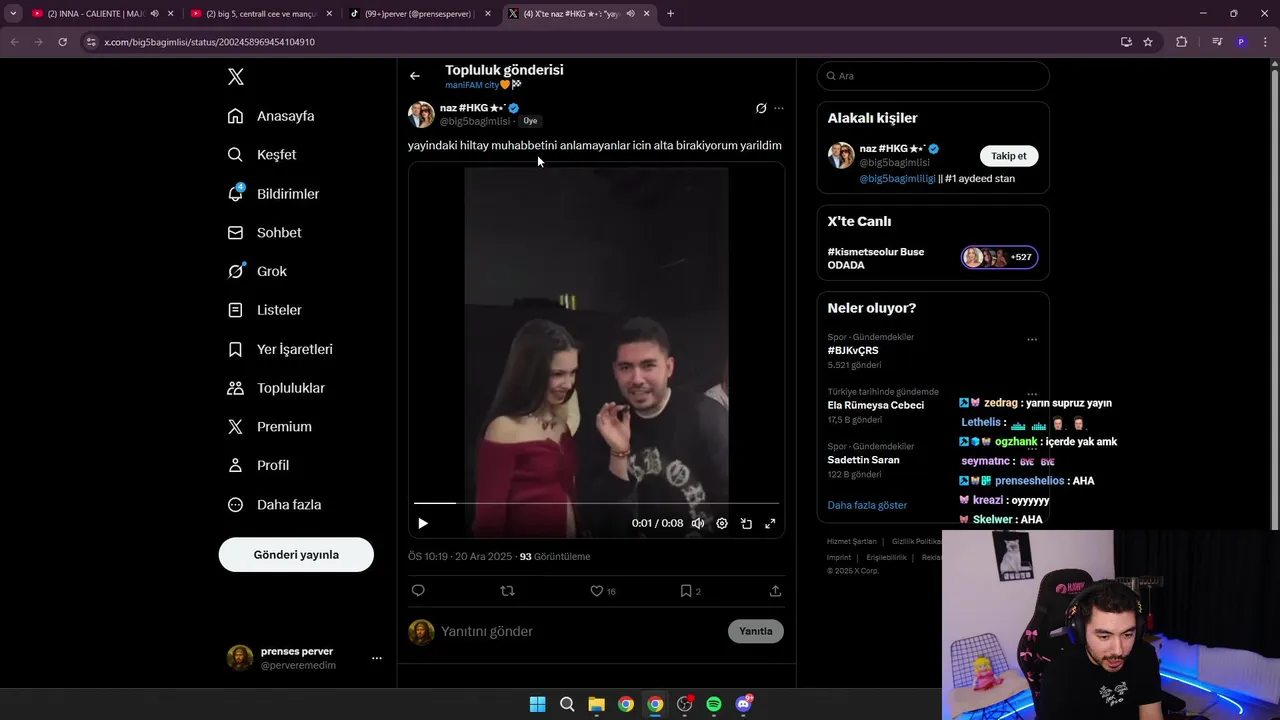1280x720 pixels.
Task: Open the maniFAM city community link
Action: point(483,85)
